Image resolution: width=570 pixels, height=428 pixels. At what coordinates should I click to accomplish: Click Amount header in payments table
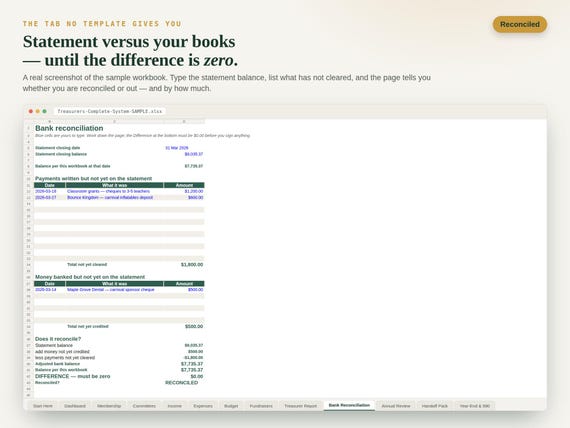pos(184,185)
